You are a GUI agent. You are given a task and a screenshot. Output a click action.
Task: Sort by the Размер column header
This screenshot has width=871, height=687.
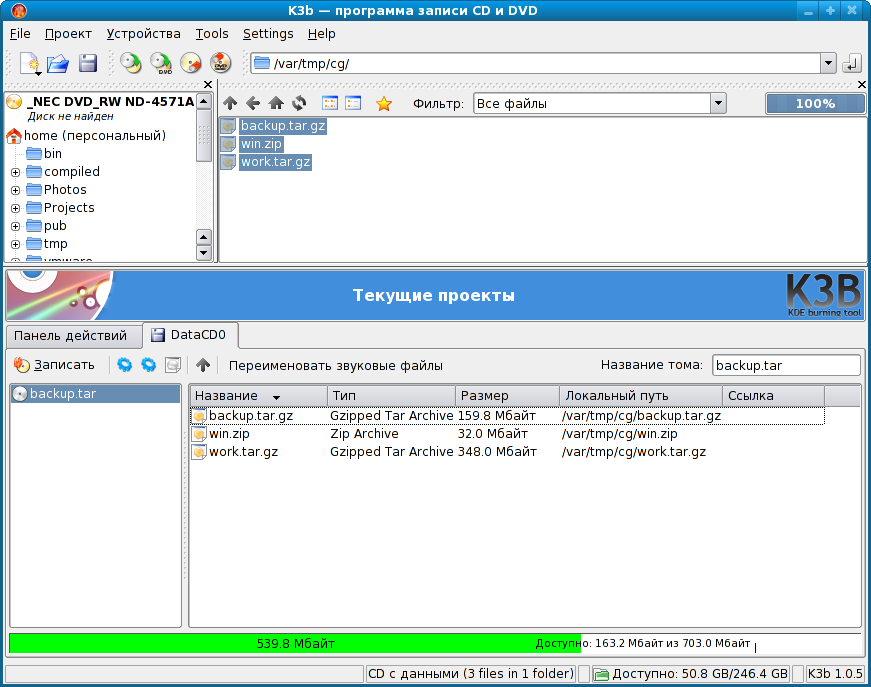(x=507, y=396)
